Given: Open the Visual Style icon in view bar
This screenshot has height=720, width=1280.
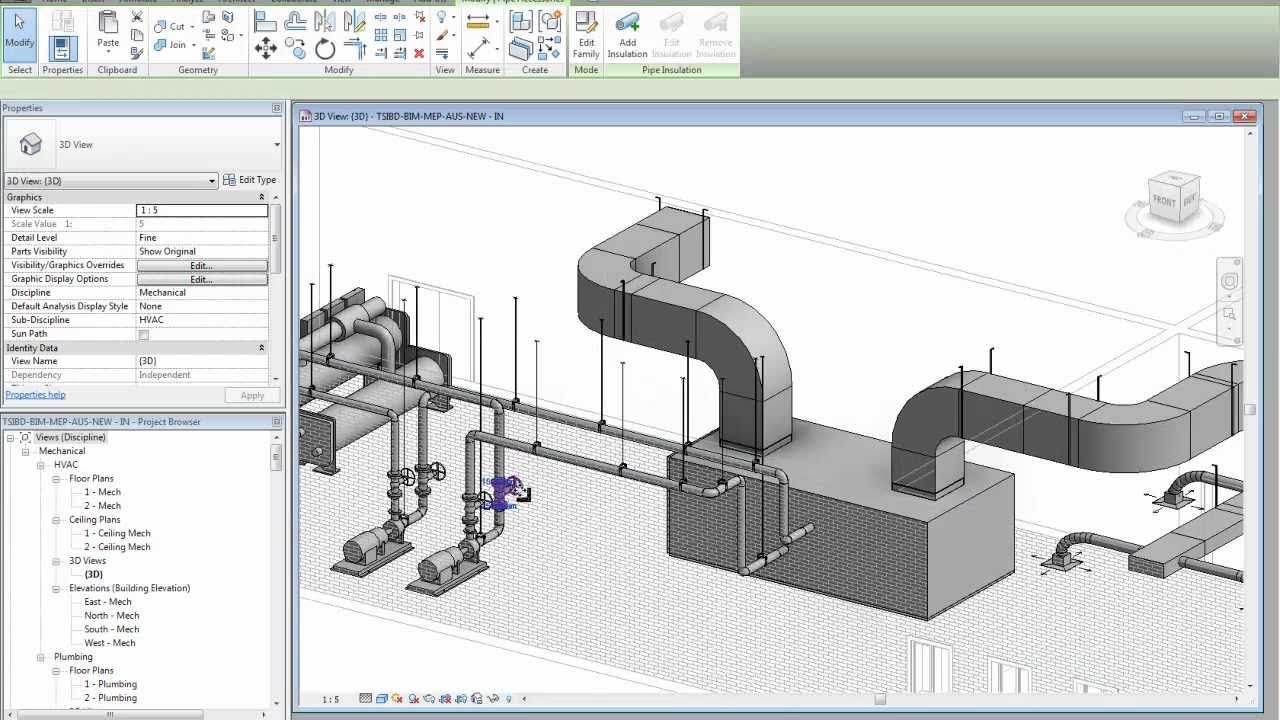Looking at the screenshot, I should pos(382,699).
